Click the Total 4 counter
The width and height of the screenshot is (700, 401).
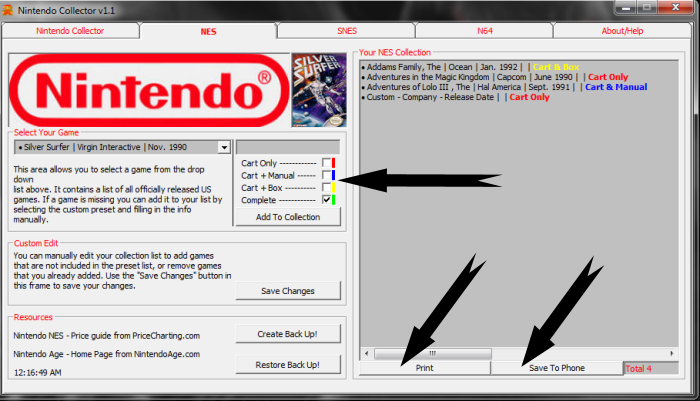pos(651,368)
